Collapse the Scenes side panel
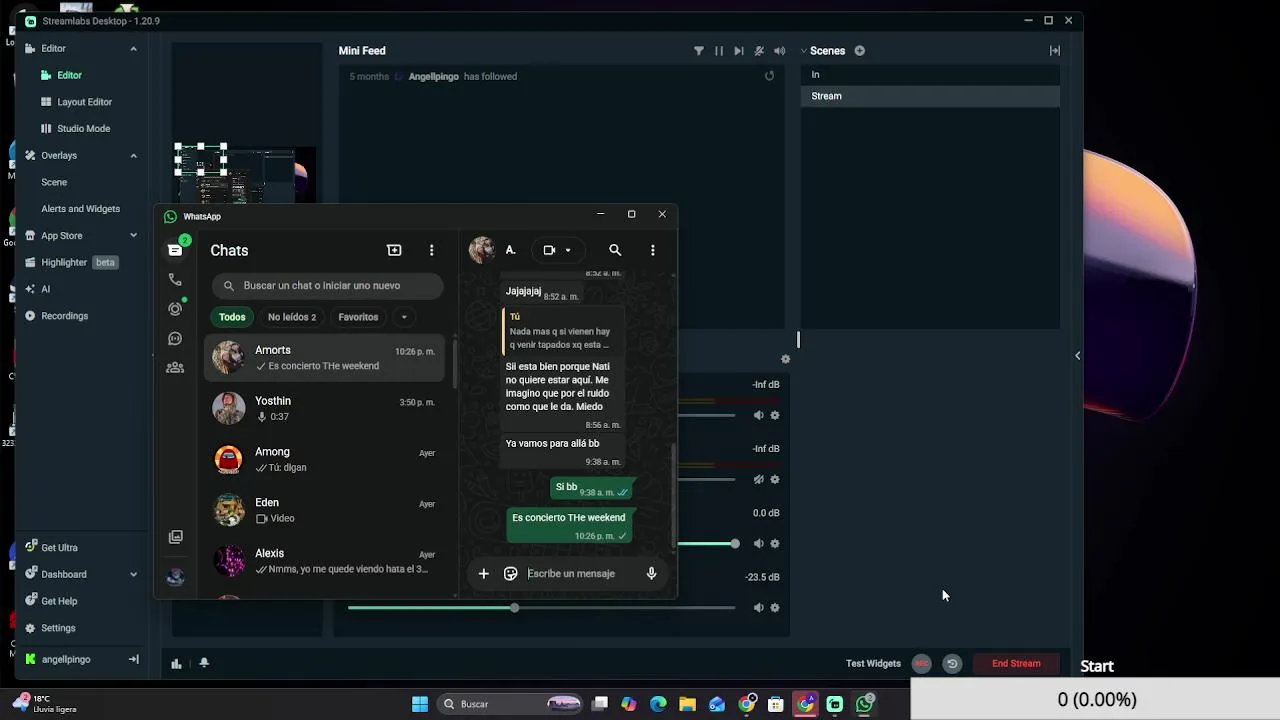Viewport: 1280px width, 720px height. [1054, 51]
